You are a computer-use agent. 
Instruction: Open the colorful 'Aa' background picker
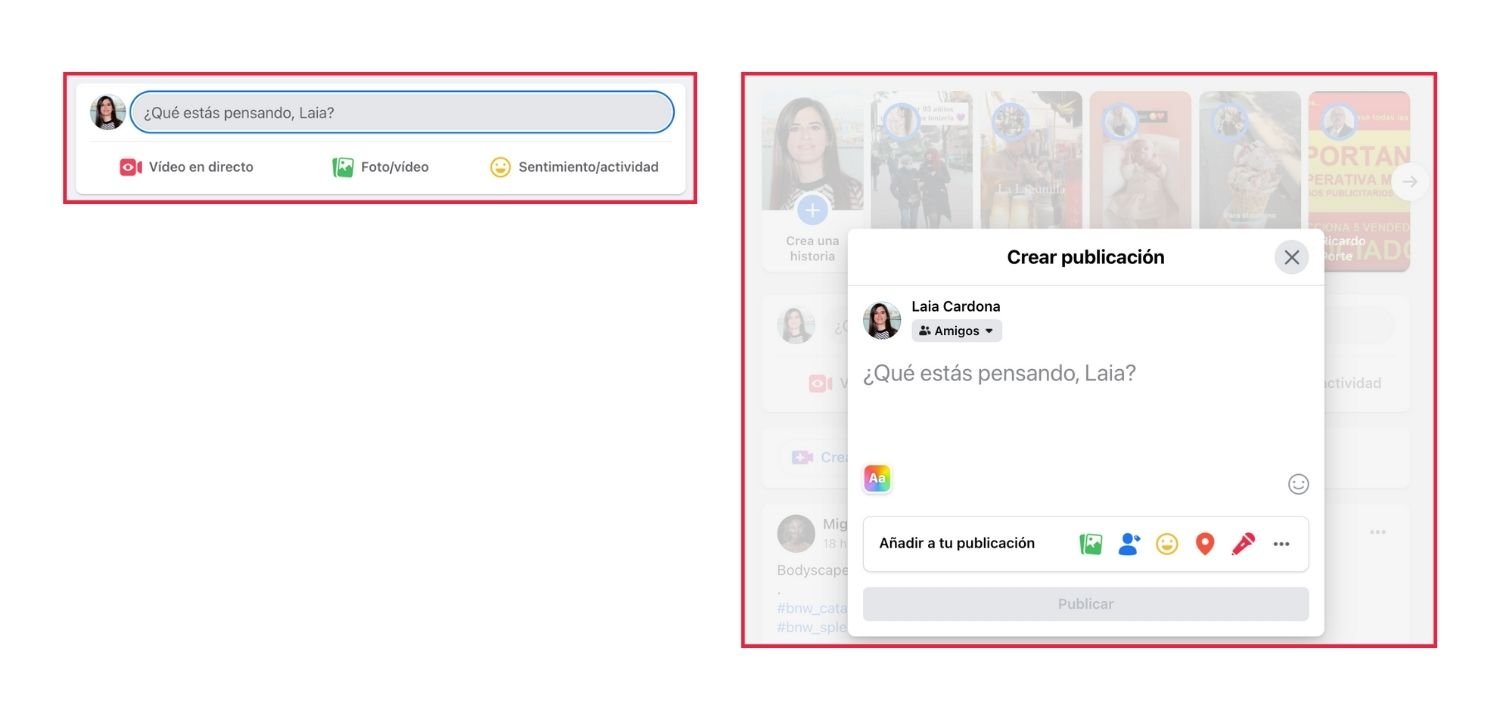[x=877, y=479]
